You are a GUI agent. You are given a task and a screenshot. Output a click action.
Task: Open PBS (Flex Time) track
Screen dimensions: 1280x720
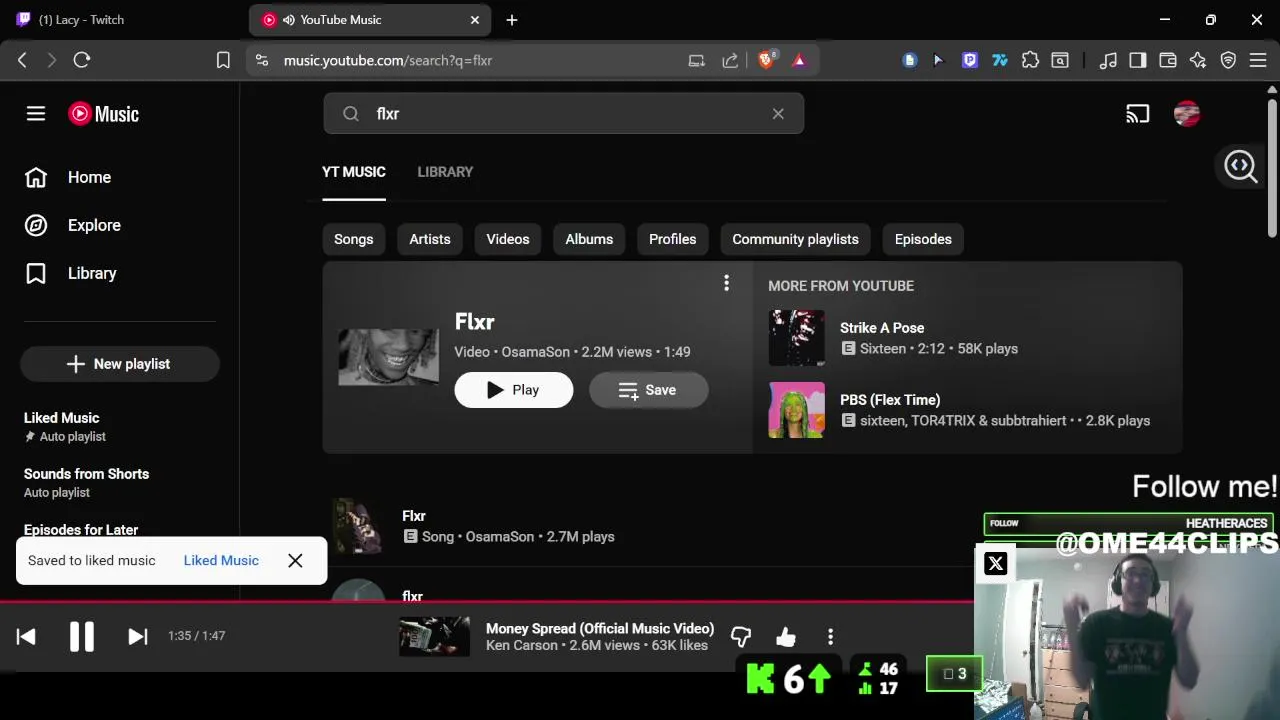(890, 400)
